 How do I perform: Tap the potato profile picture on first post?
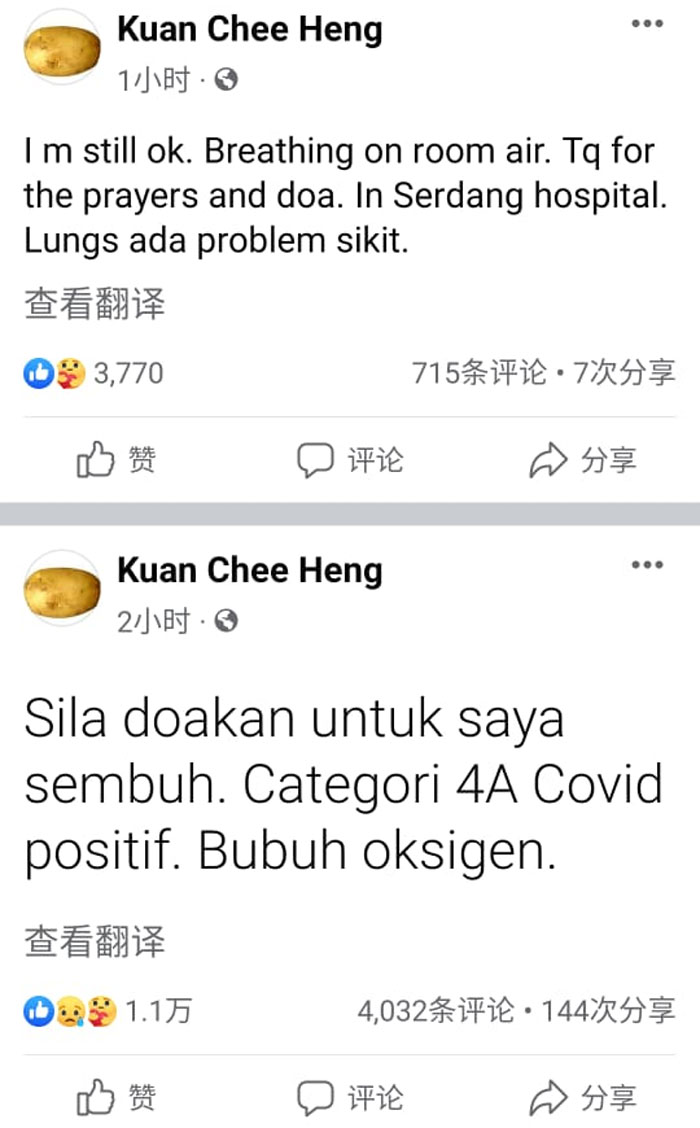point(62,50)
